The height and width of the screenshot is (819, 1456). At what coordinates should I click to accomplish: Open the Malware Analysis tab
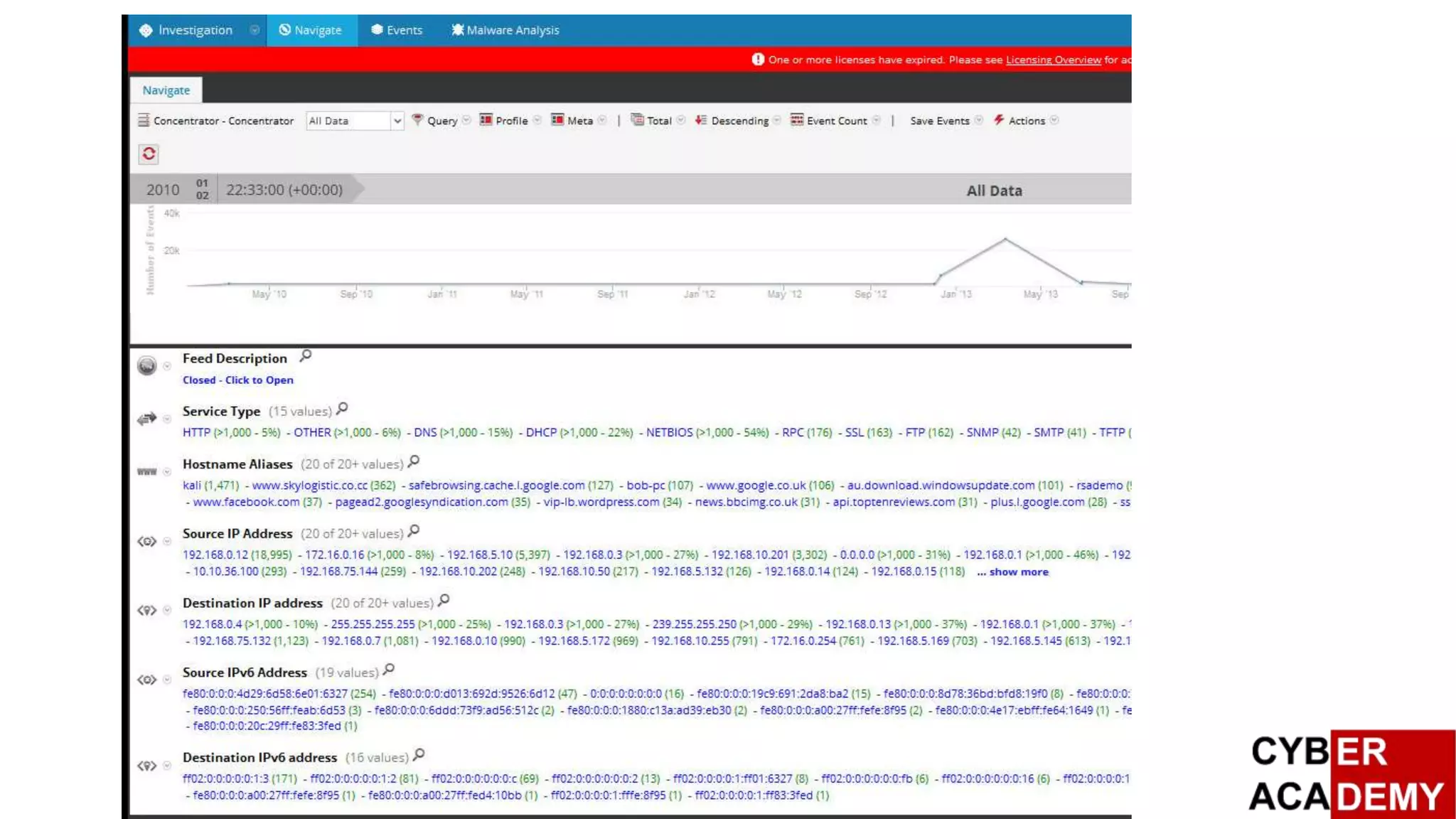pos(505,30)
